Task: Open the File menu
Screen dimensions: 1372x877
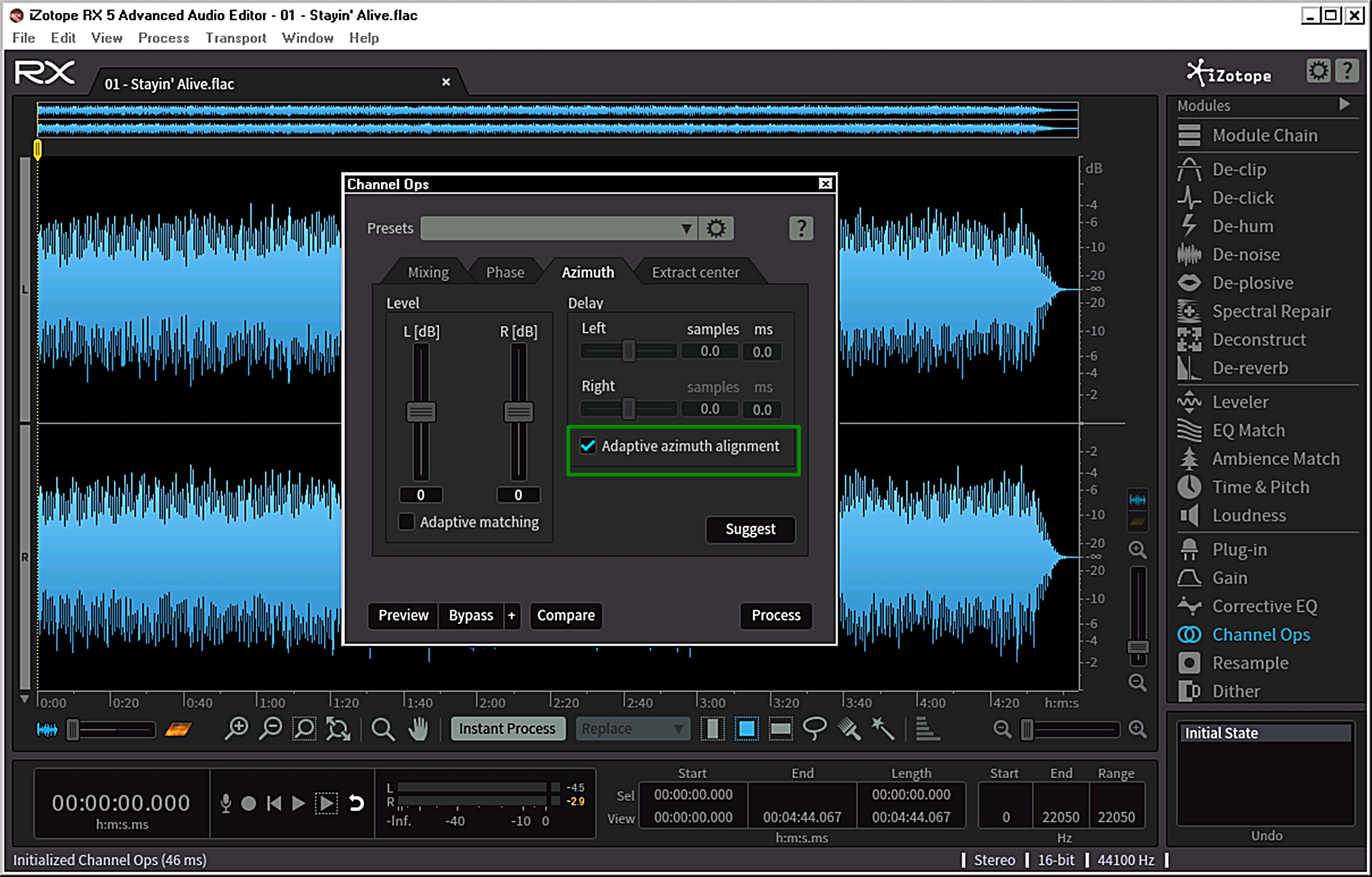Action: (23, 38)
